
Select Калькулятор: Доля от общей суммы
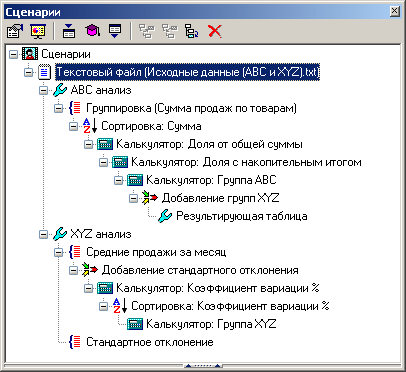click(209, 144)
